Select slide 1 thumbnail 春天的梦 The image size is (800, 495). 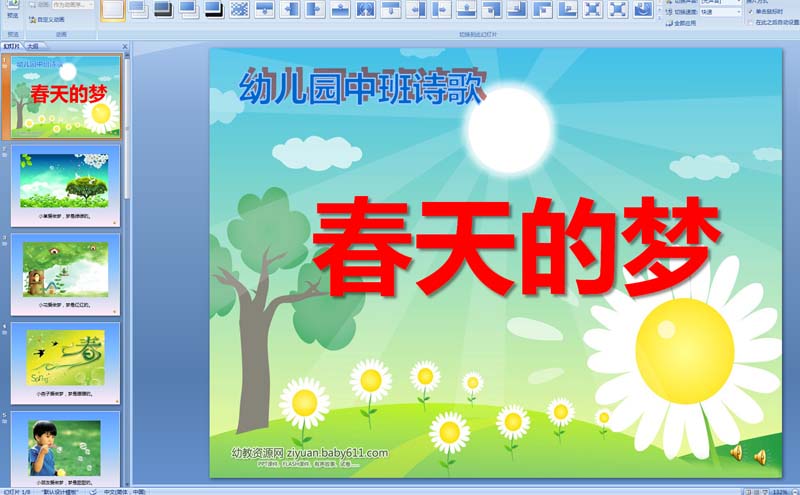point(66,96)
